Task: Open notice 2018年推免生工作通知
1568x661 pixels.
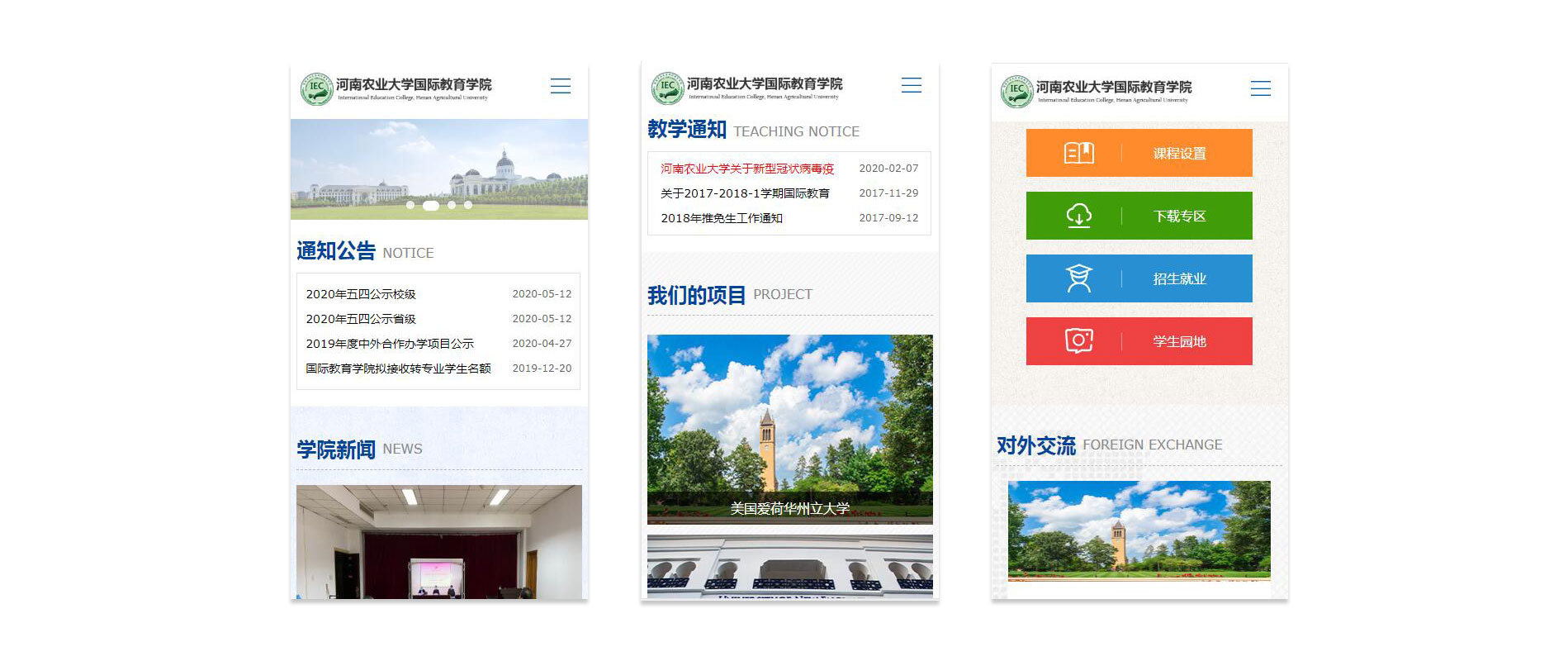Action: tap(722, 218)
